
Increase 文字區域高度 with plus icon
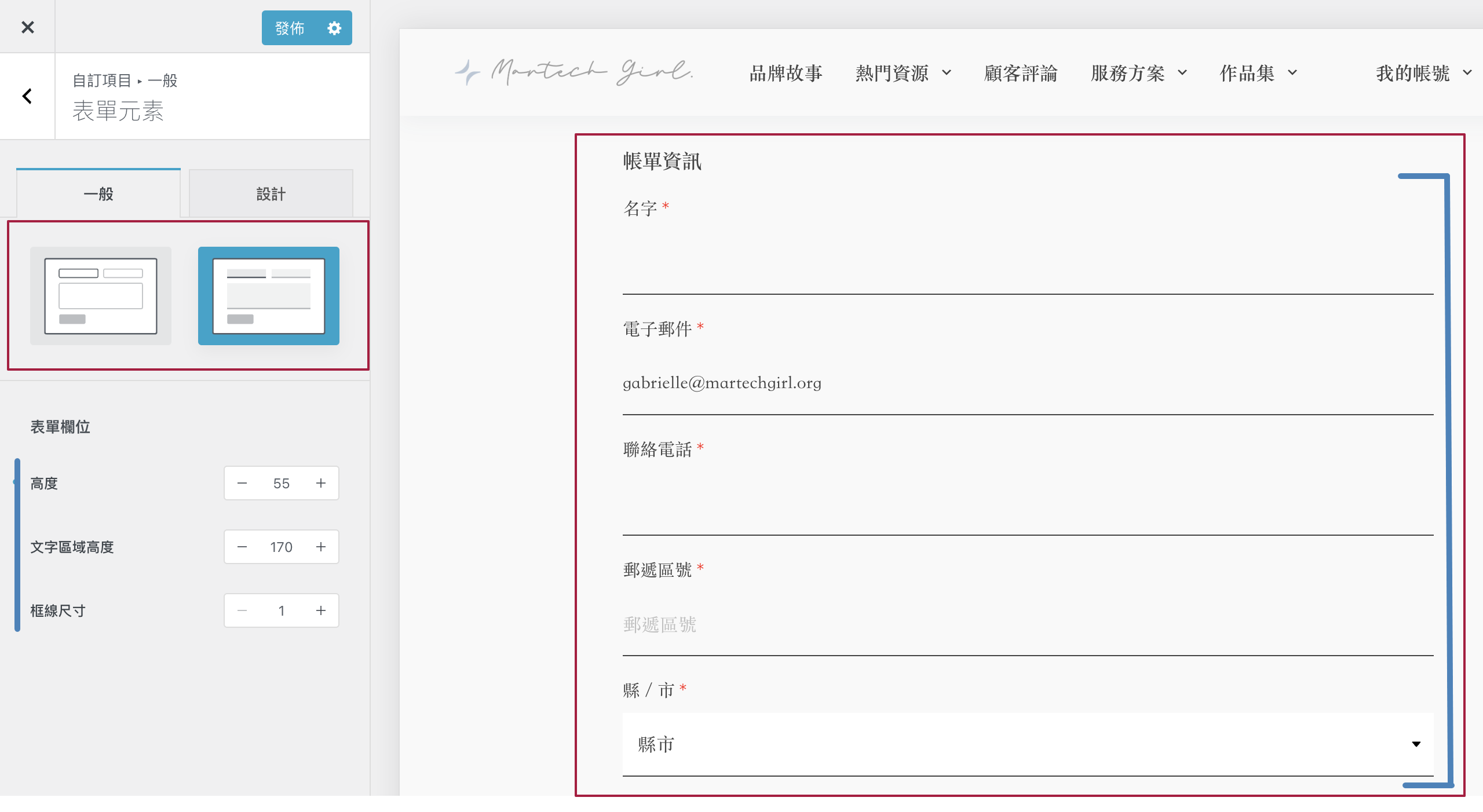pos(321,547)
